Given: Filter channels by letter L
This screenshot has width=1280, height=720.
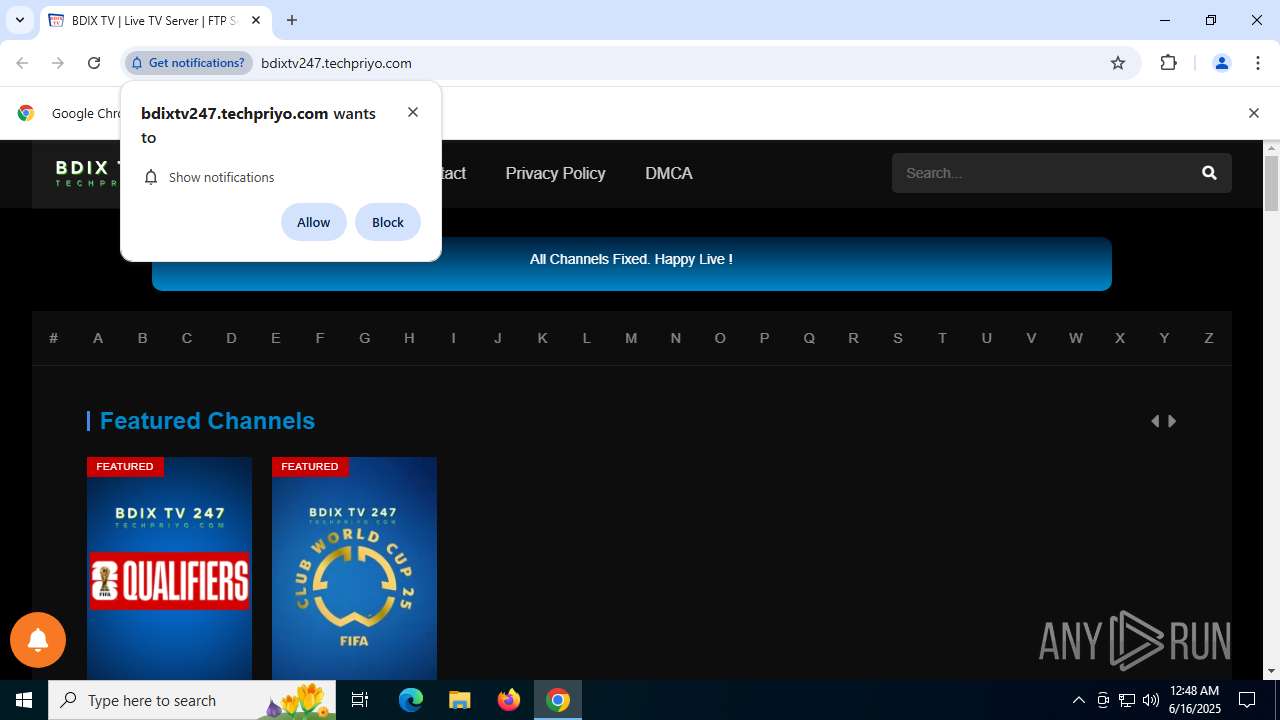Looking at the screenshot, I should point(587,338).
